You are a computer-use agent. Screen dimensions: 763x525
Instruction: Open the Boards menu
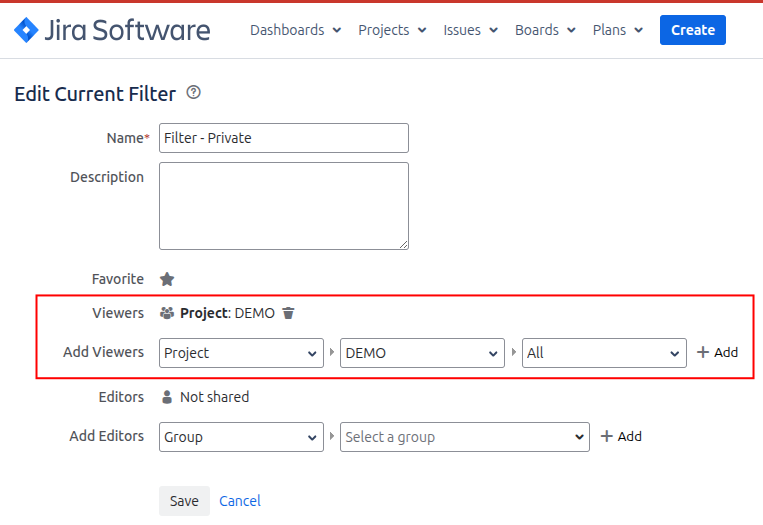[x=545, y=30]
